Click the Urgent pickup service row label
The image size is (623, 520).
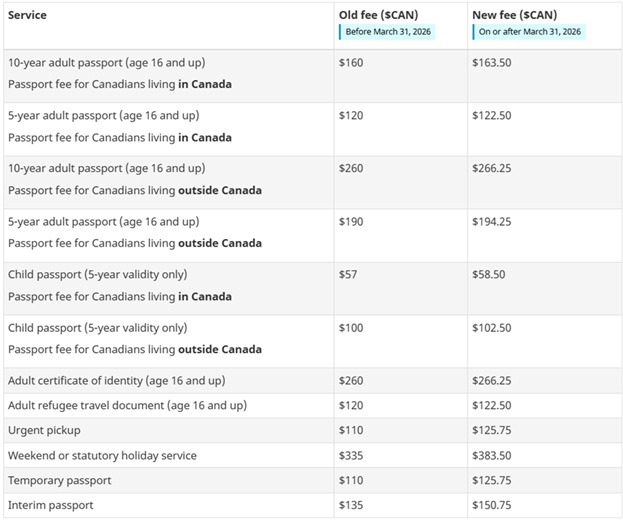[44, 430]
